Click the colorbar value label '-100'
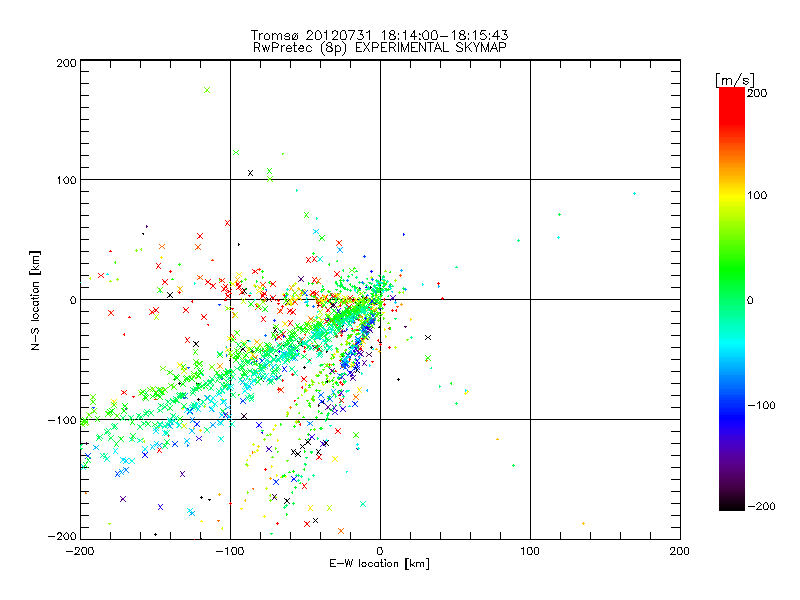Image resolution: width=800 pixels, height=600 pixels. (761, 405)
